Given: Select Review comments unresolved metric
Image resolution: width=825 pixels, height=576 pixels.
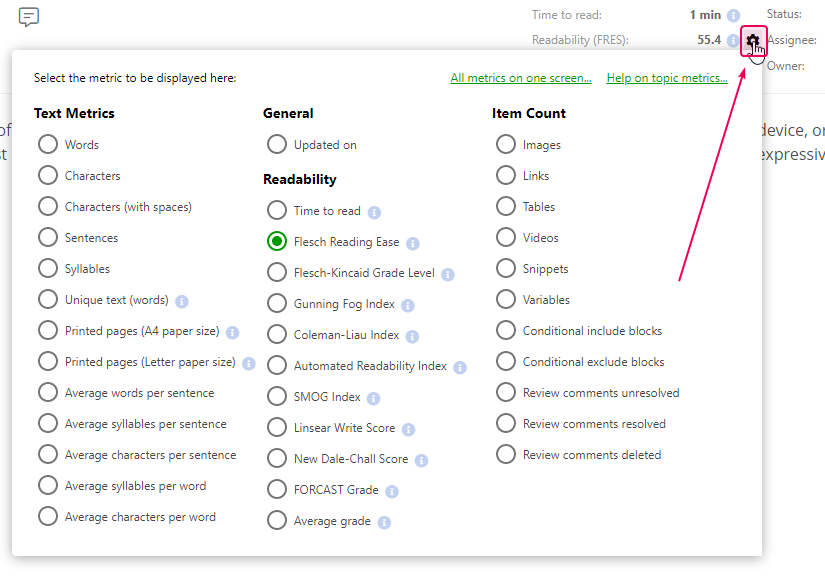Looking at the screenshot, I should (505, 392).
